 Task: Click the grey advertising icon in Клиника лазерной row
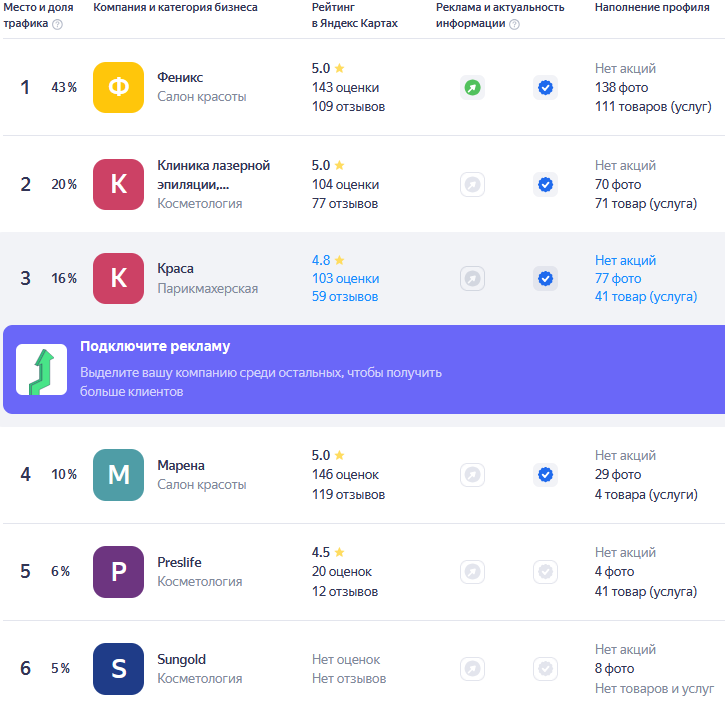click(x=472, y=185)
